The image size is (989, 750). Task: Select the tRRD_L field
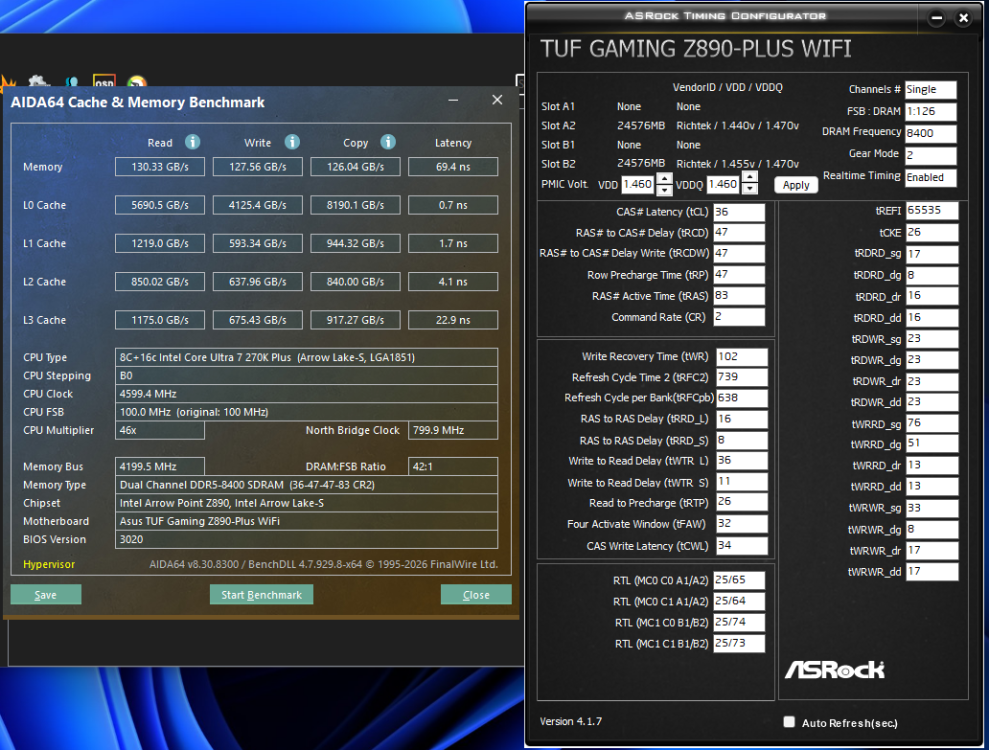pos(742,419)
